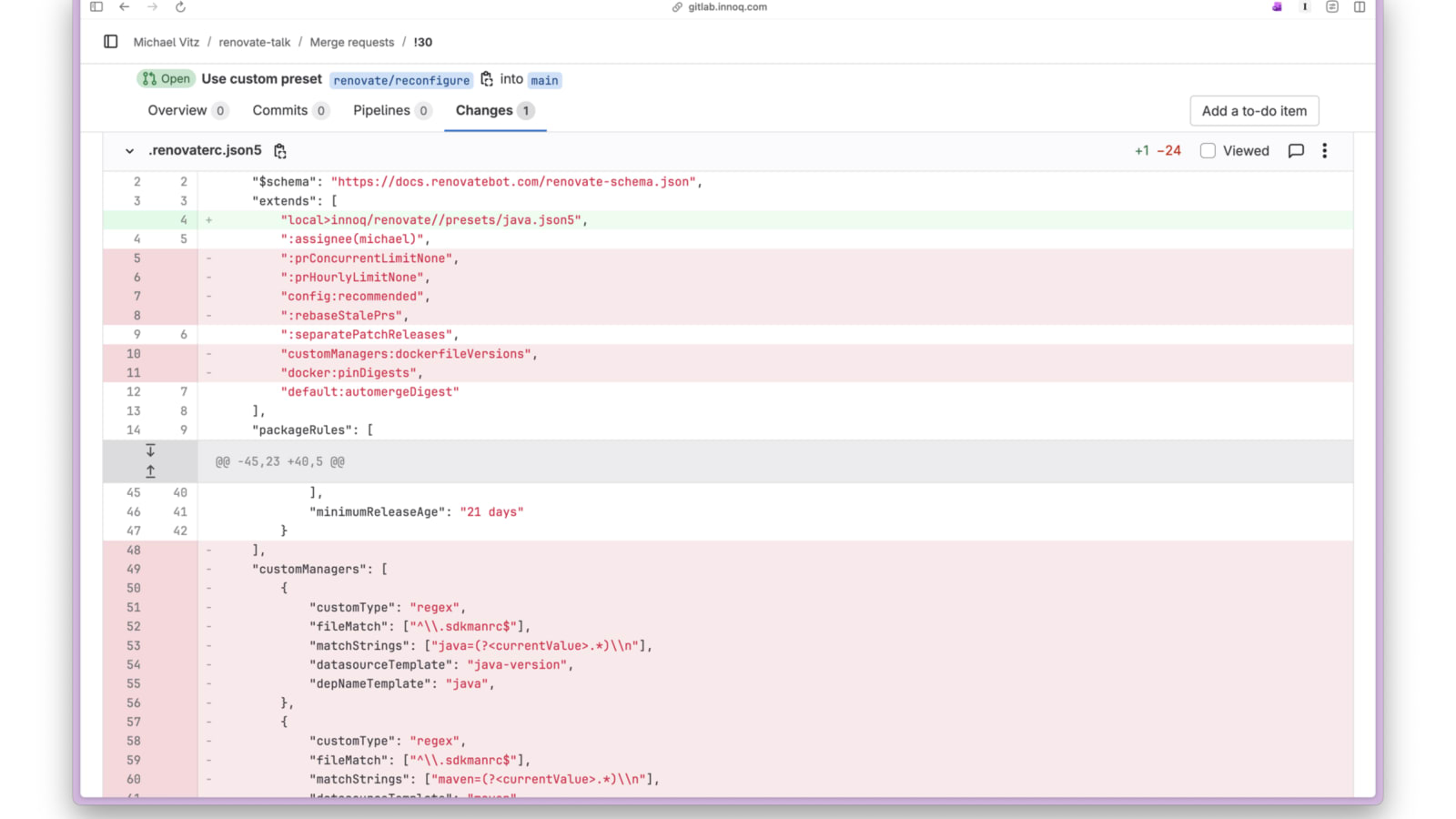Click old line number 51

(x=134, y=608)
